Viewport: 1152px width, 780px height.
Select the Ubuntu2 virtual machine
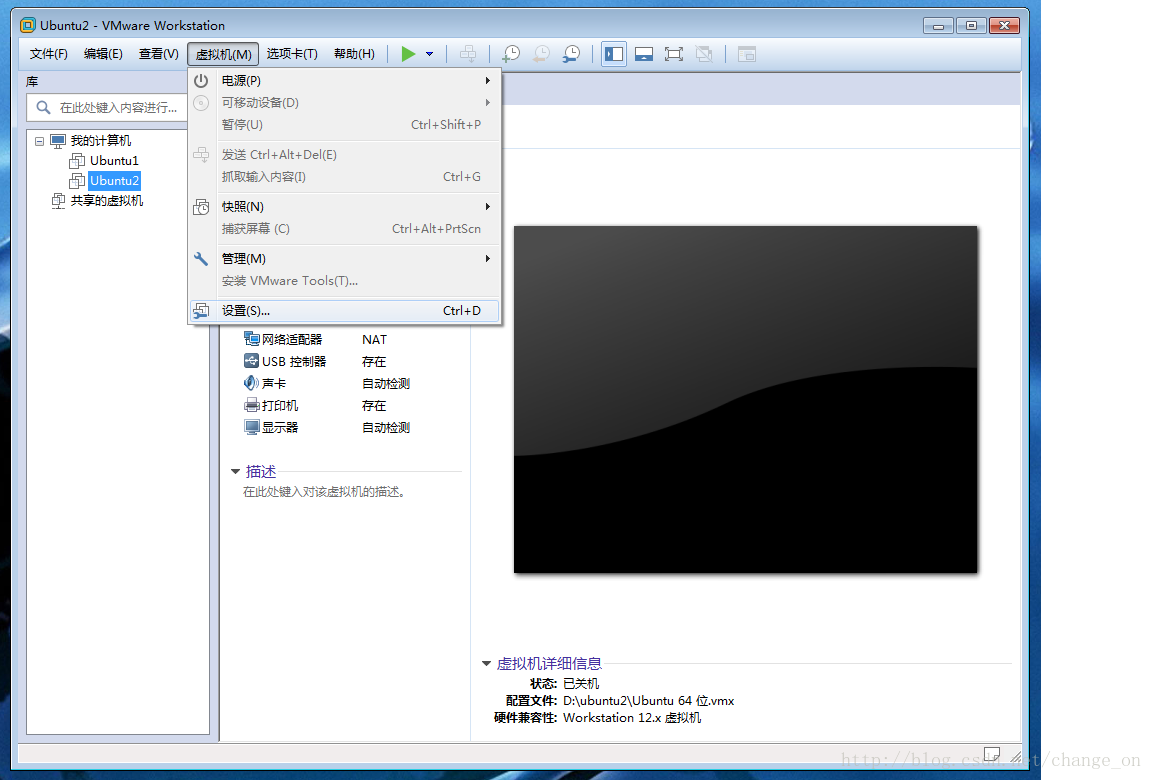[x=114, y=181]
